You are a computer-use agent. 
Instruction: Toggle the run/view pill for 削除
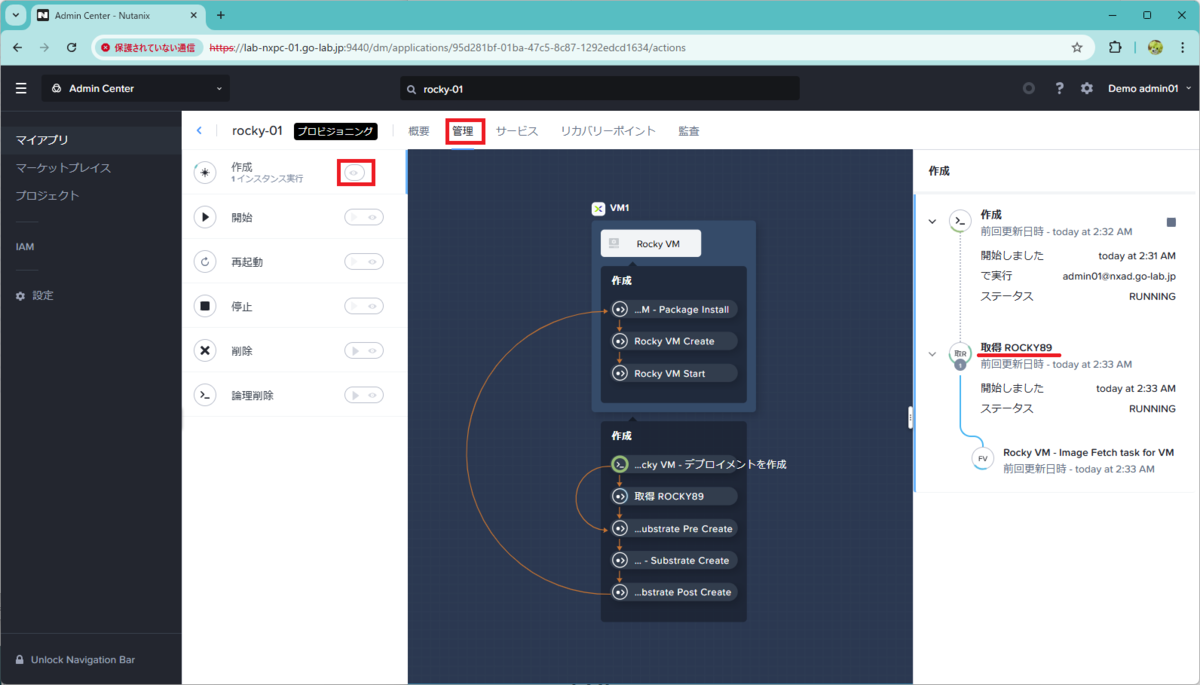tap(364, 351)
